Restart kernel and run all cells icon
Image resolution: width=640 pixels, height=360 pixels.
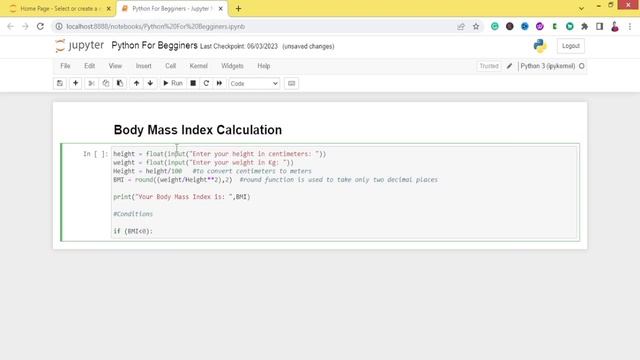[x=219, y=83]
